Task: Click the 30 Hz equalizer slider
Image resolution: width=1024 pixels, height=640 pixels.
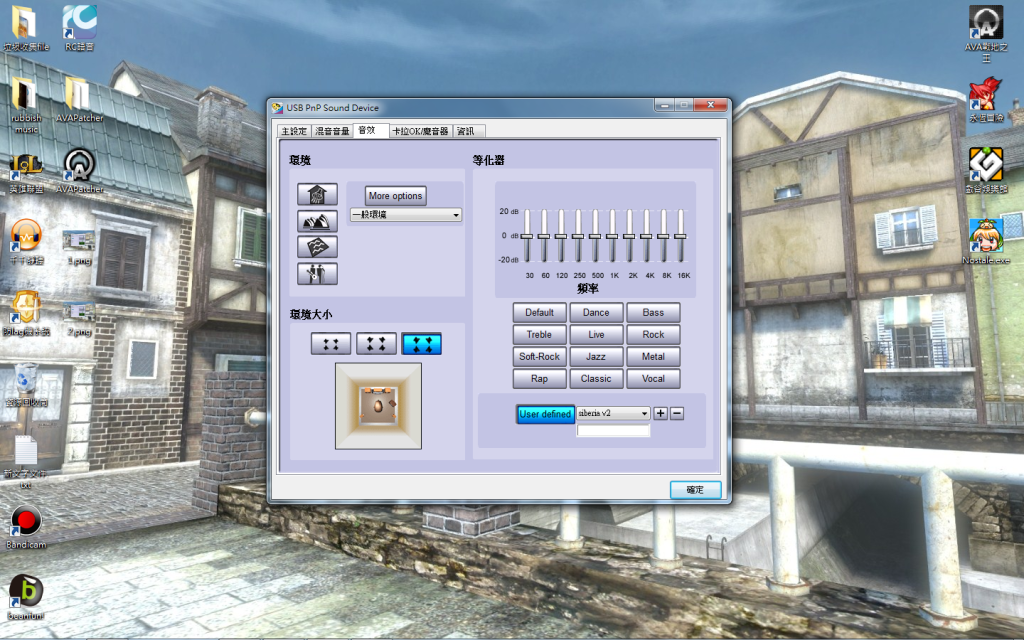Action: click(x=527, y=236)
